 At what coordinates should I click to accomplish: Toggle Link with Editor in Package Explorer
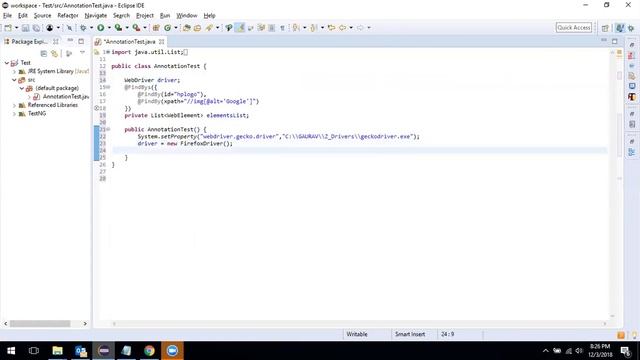pos(54,53)
